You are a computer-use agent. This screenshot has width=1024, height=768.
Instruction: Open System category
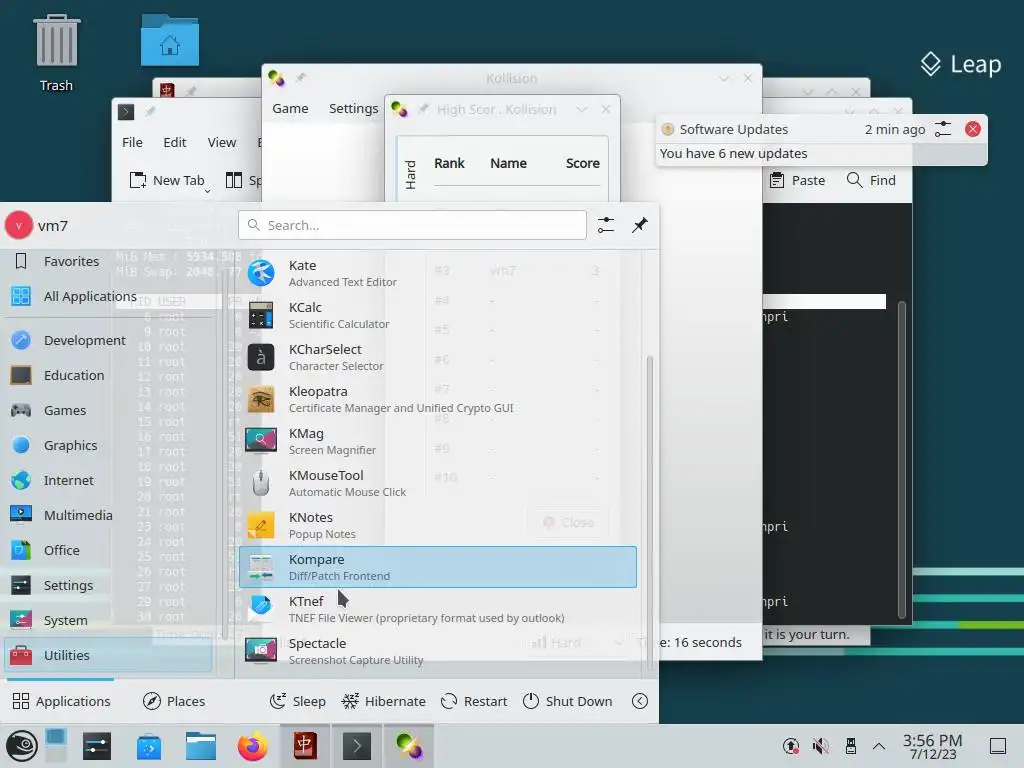click(108, 620)
